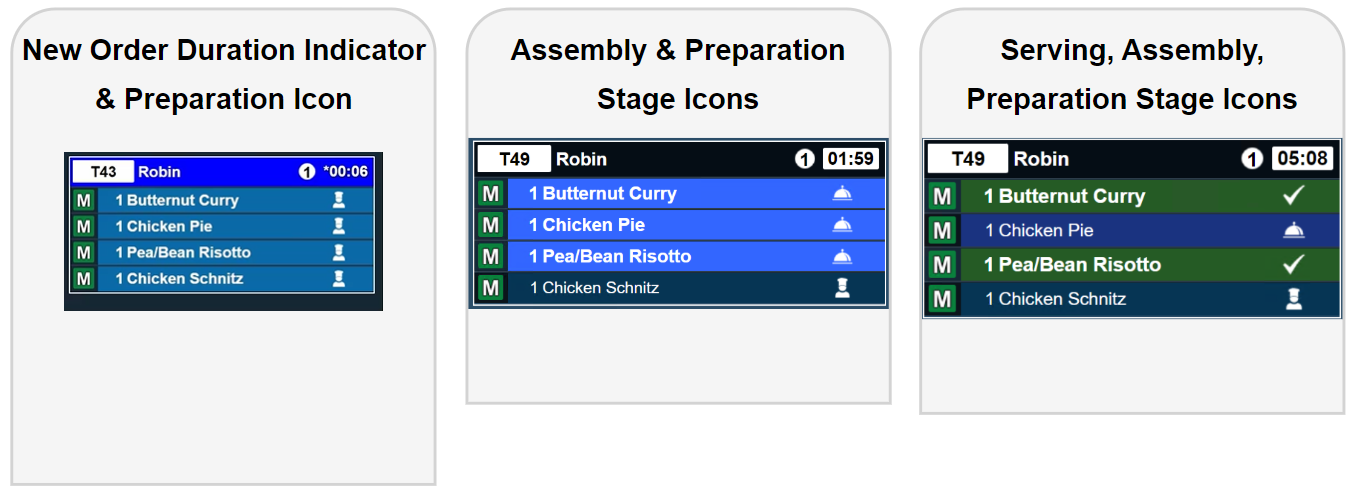Click the 01:59 timer on middle T49 ticket

pos(850,159)
